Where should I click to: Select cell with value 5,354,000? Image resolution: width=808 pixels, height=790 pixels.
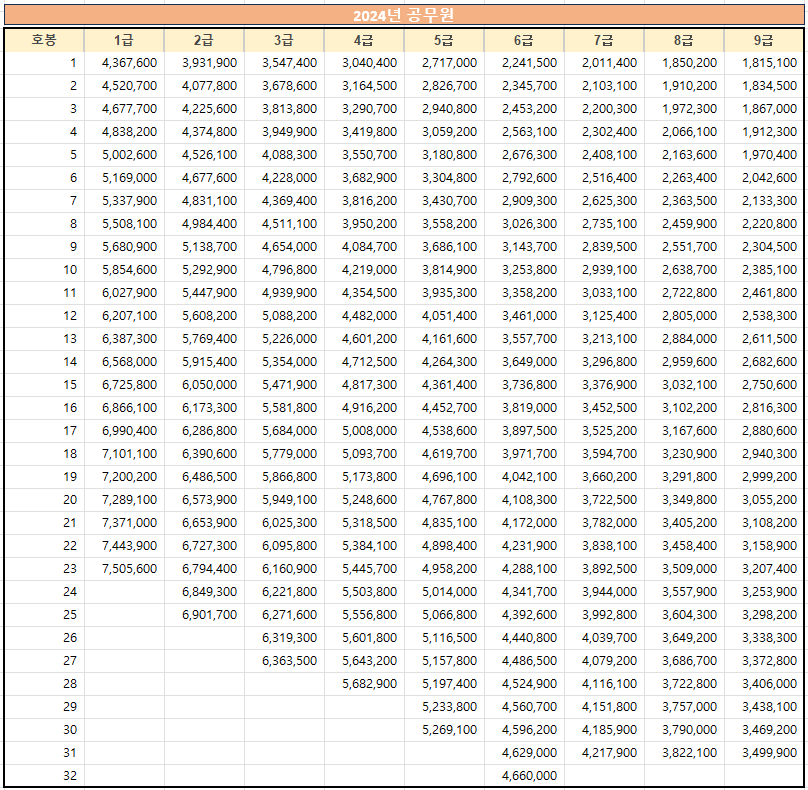click(284, 362)
